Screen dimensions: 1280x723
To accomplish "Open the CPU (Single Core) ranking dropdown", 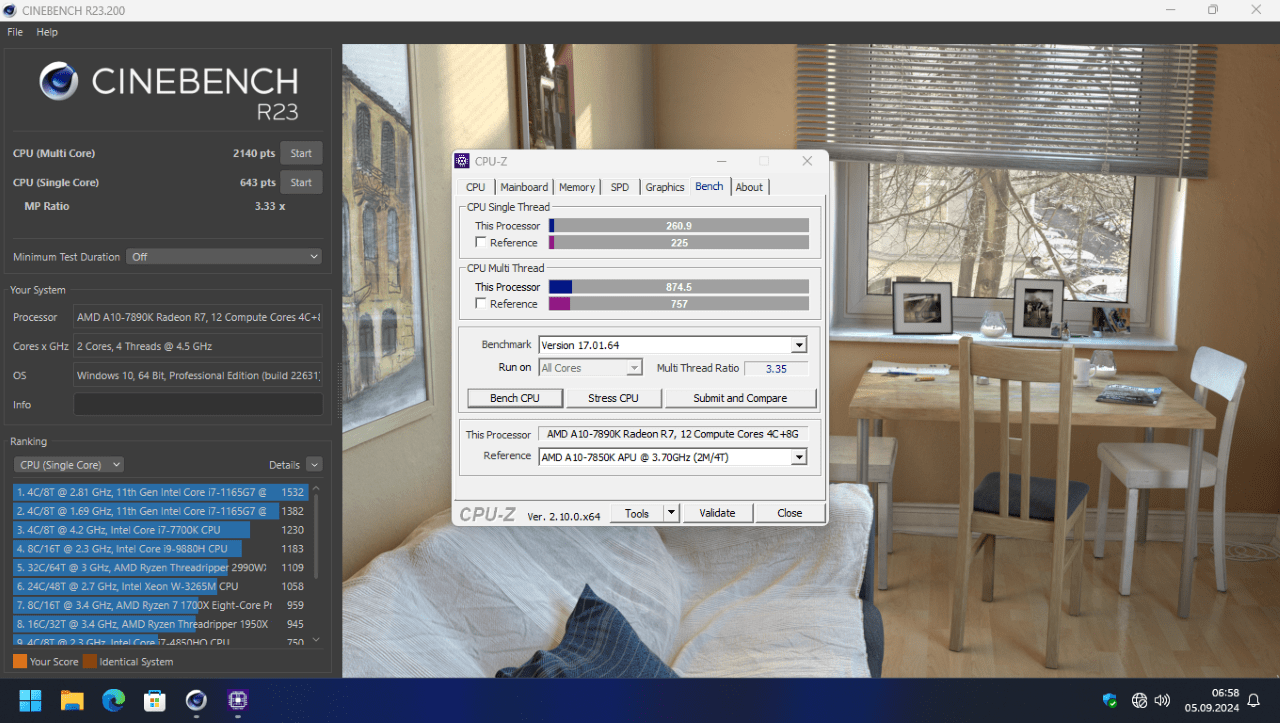I will [x=69, y=465].
